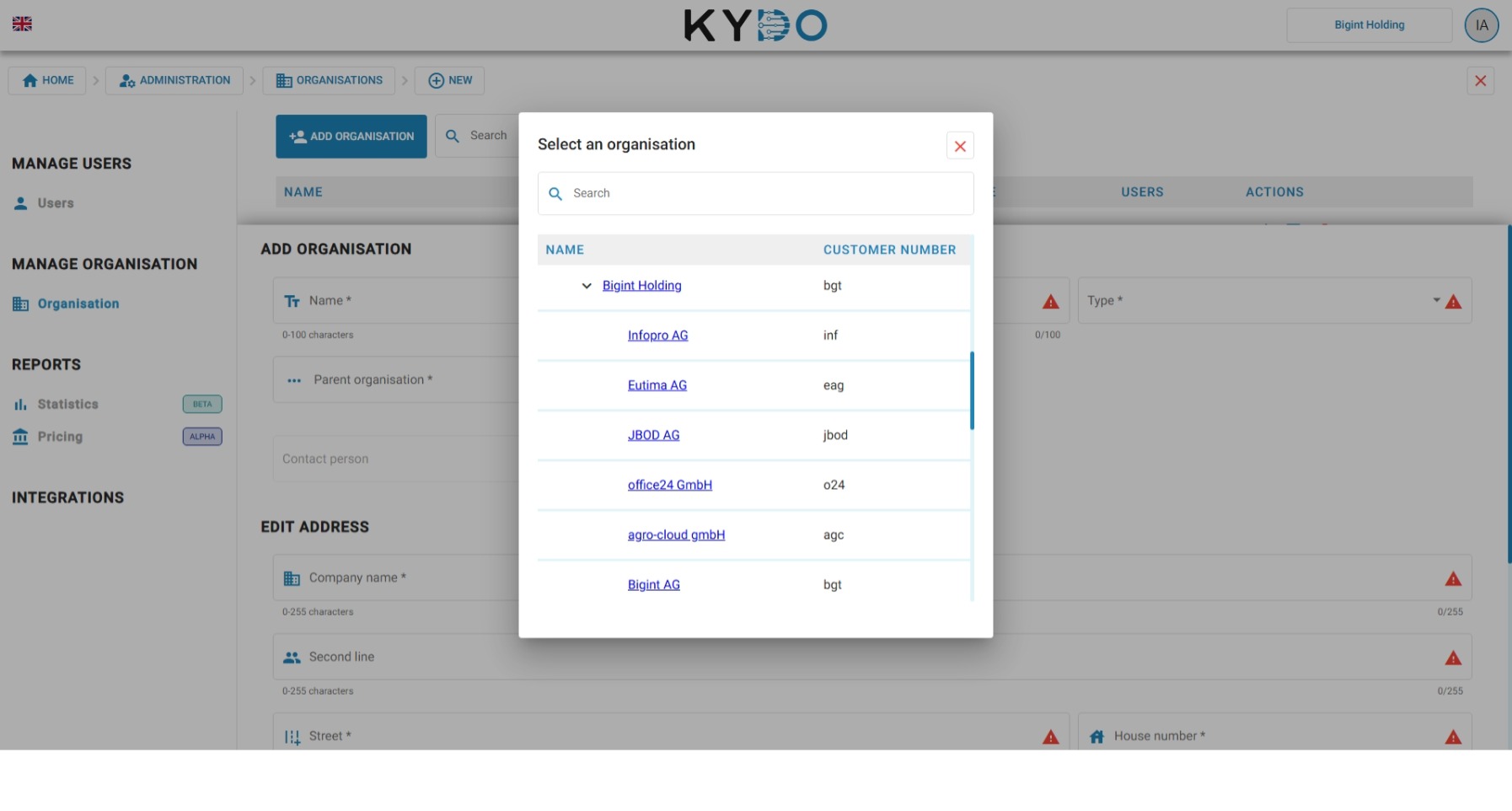Click the Type field warning icon
The image size is (1512, 811).
[1453, 302]
